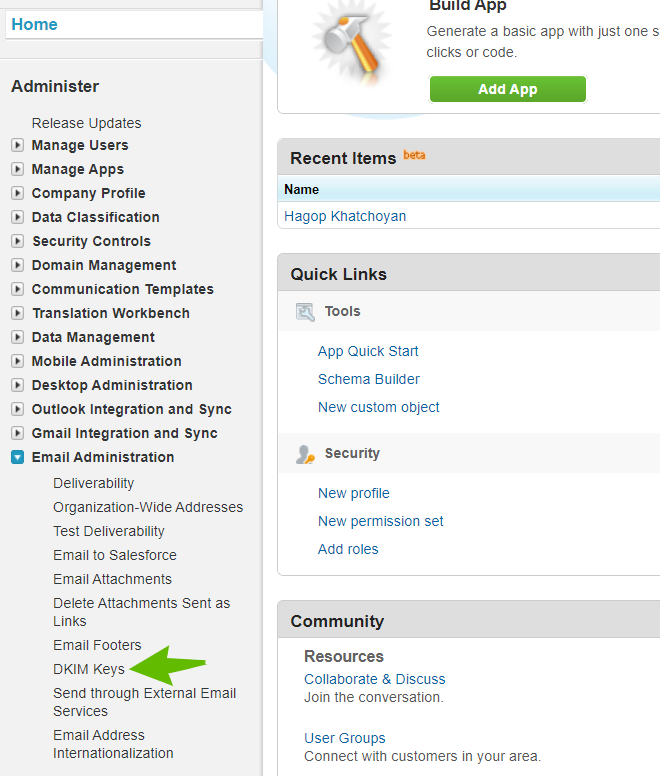Screen dimensions: 660x776
Task: Open the Add roles link
Action: [x=348, y=549]
